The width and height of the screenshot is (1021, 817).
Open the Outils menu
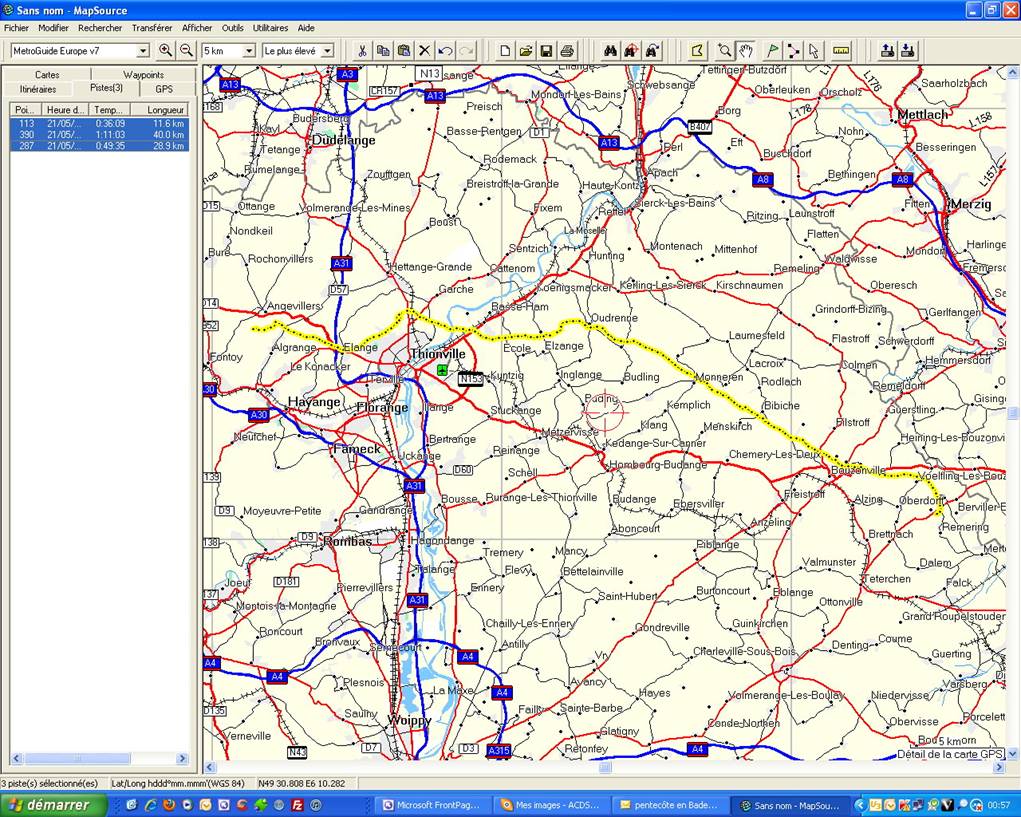click(232, 28)
